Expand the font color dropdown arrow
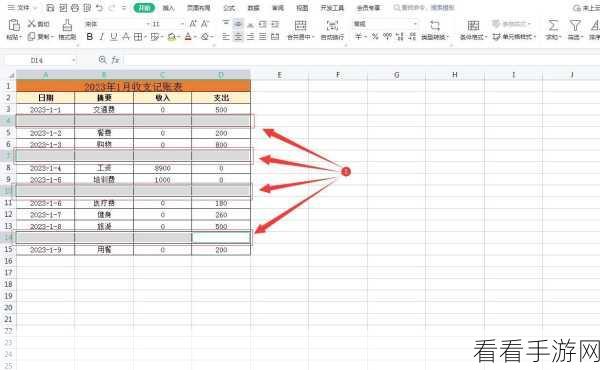This screenshot has height=370, width=600. point(195,37)
